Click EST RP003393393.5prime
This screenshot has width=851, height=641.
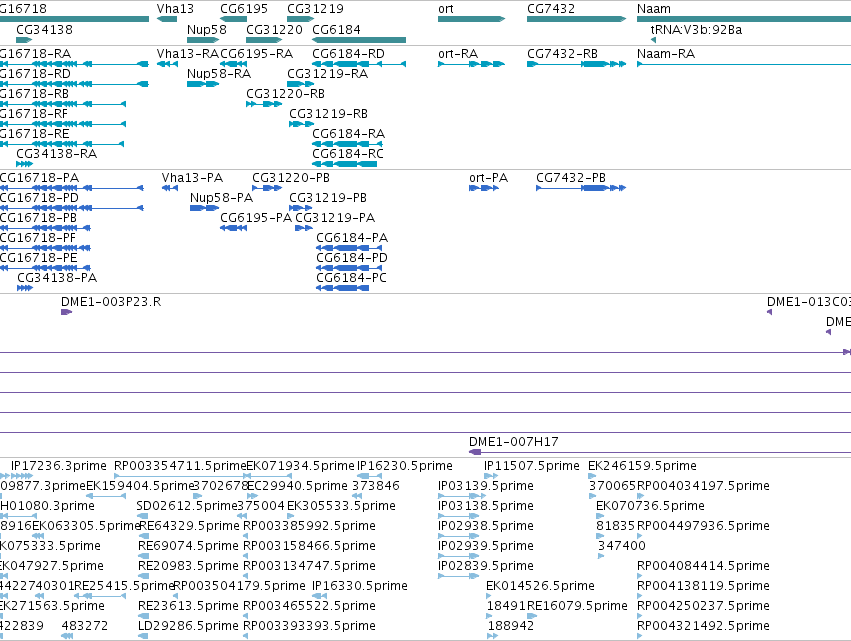pos(309,627)
